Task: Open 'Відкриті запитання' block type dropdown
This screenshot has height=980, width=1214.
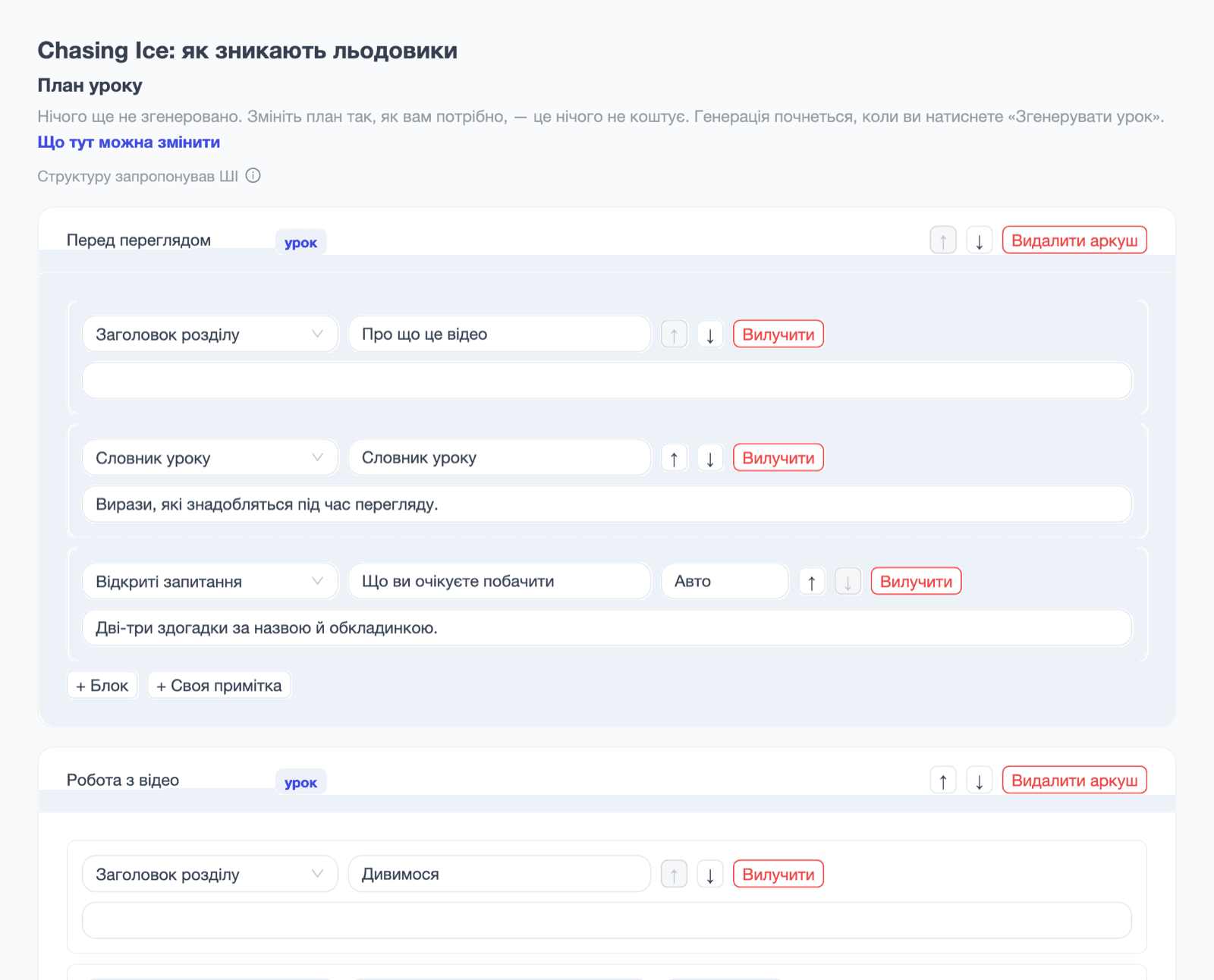Action: [210, 582]
